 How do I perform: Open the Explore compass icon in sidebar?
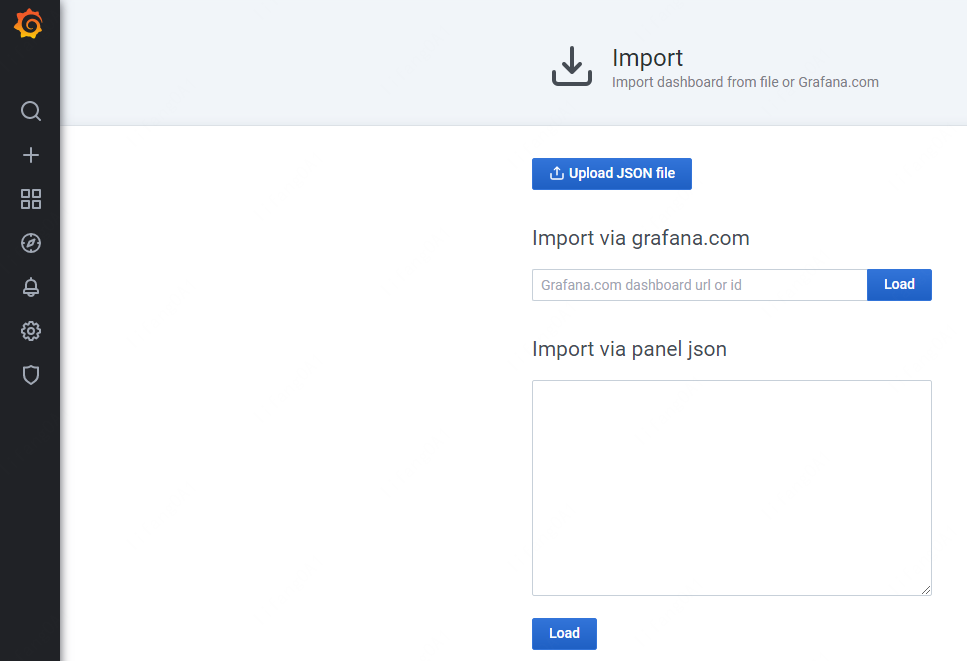[x=30, y=243]
